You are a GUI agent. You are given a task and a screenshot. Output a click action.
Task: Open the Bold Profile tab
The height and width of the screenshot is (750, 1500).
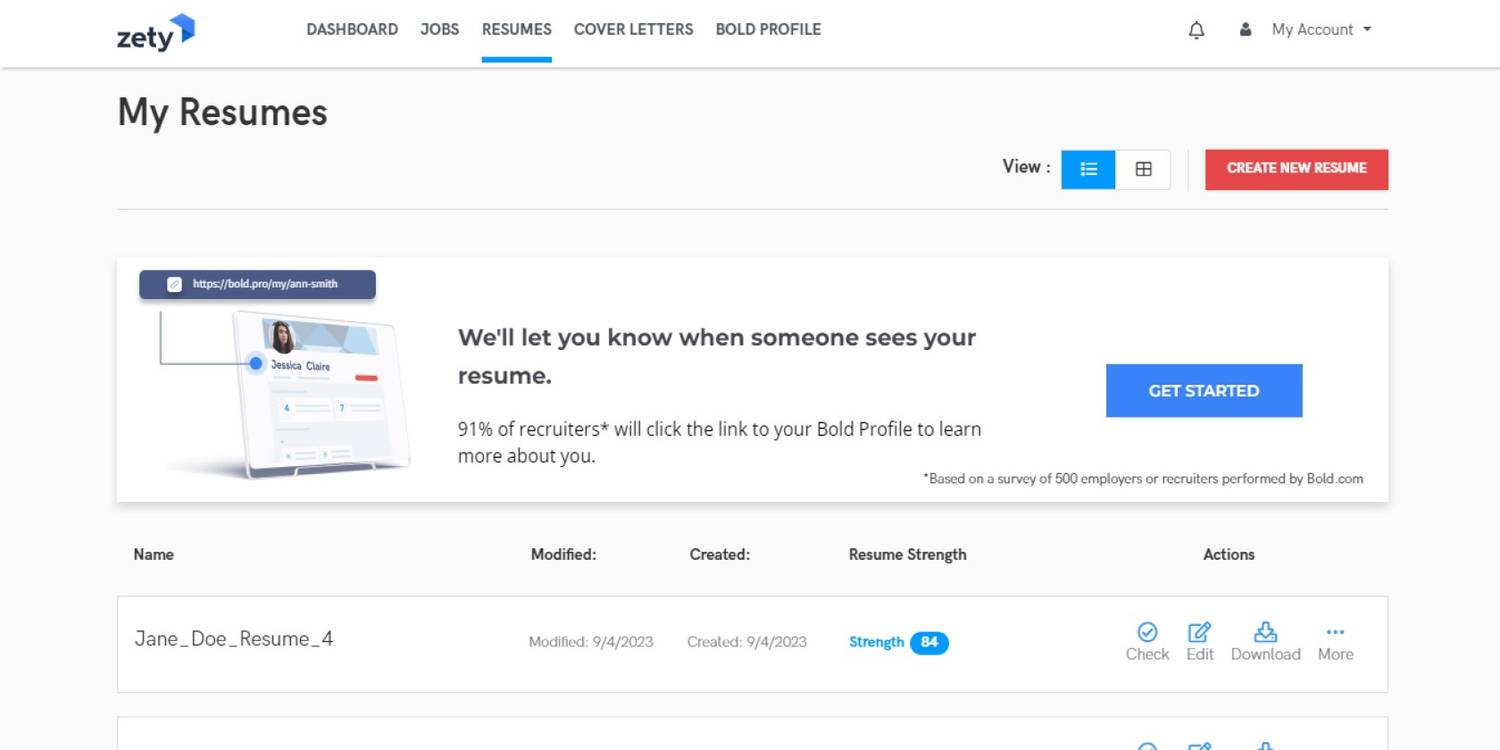pos(768,30)
